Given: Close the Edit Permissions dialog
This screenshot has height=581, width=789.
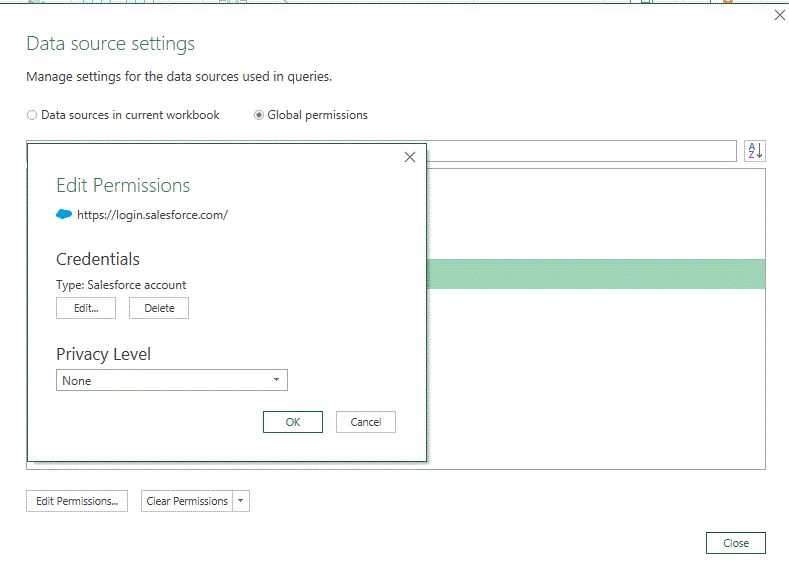Looking at the screenshot, I should coord(410,157).
